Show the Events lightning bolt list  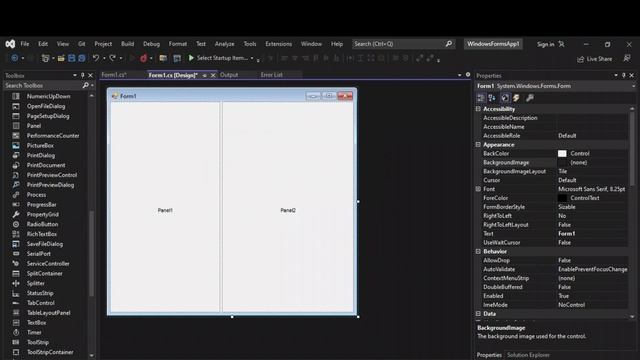coord(516,98)
